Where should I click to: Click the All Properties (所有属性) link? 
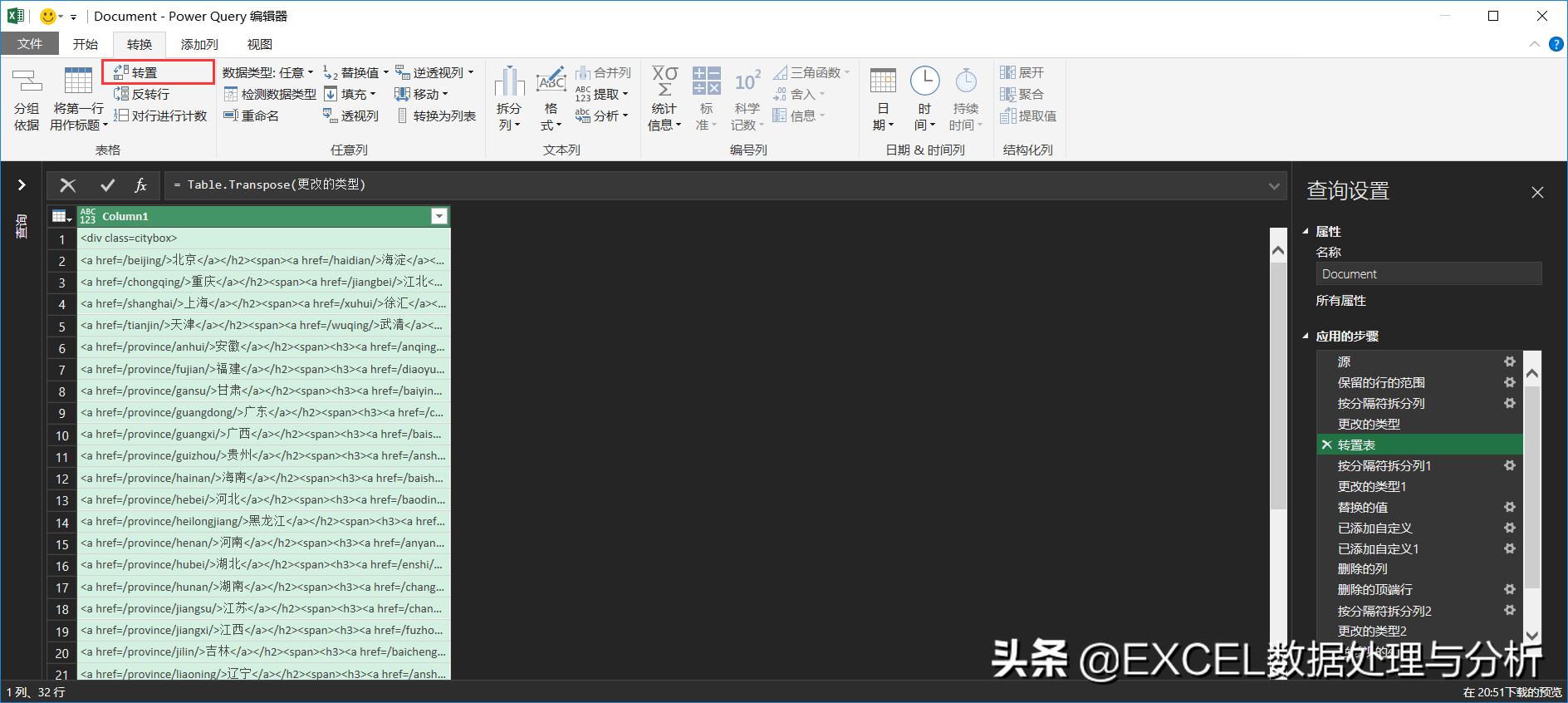pos(1340,300)
